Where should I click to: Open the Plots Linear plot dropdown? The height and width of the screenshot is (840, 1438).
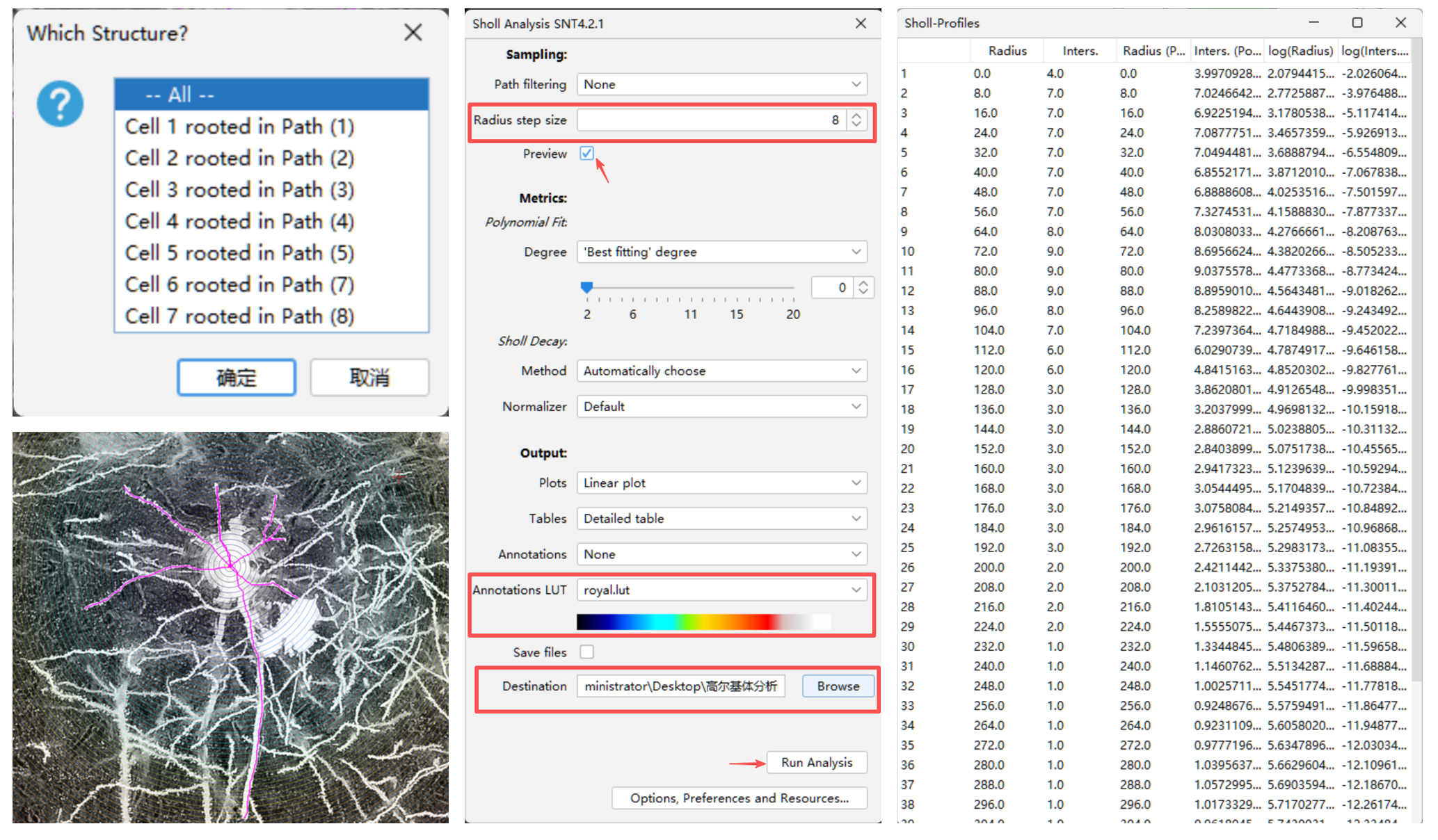click(x=721, y=483)
